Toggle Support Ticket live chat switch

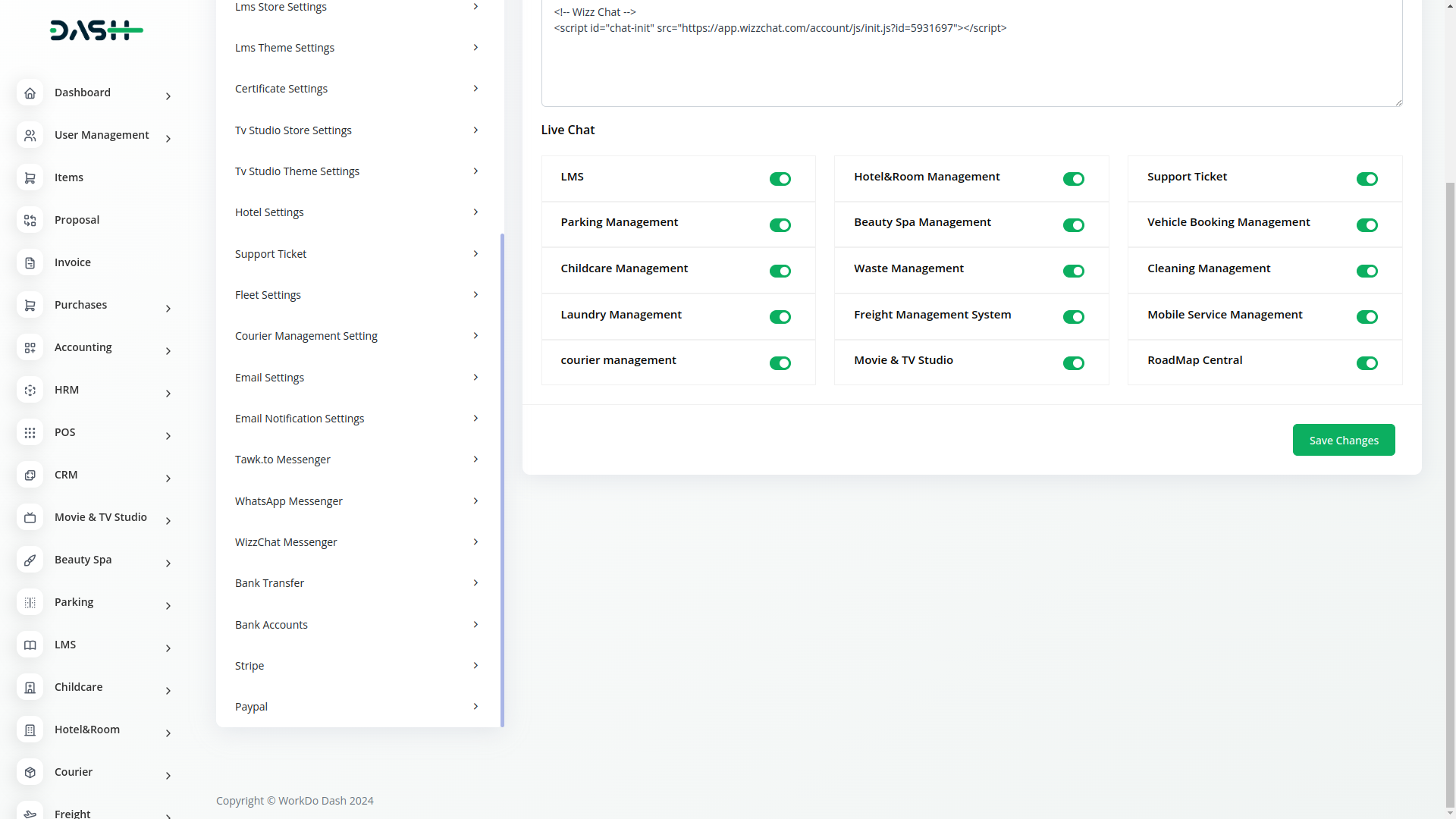click(1367, 179)
